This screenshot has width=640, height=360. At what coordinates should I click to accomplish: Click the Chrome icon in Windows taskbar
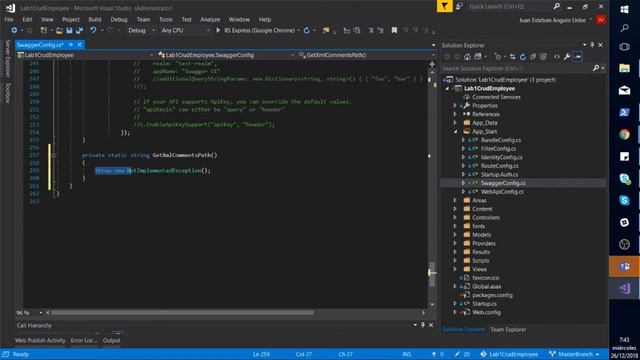[x=624, y=134]
